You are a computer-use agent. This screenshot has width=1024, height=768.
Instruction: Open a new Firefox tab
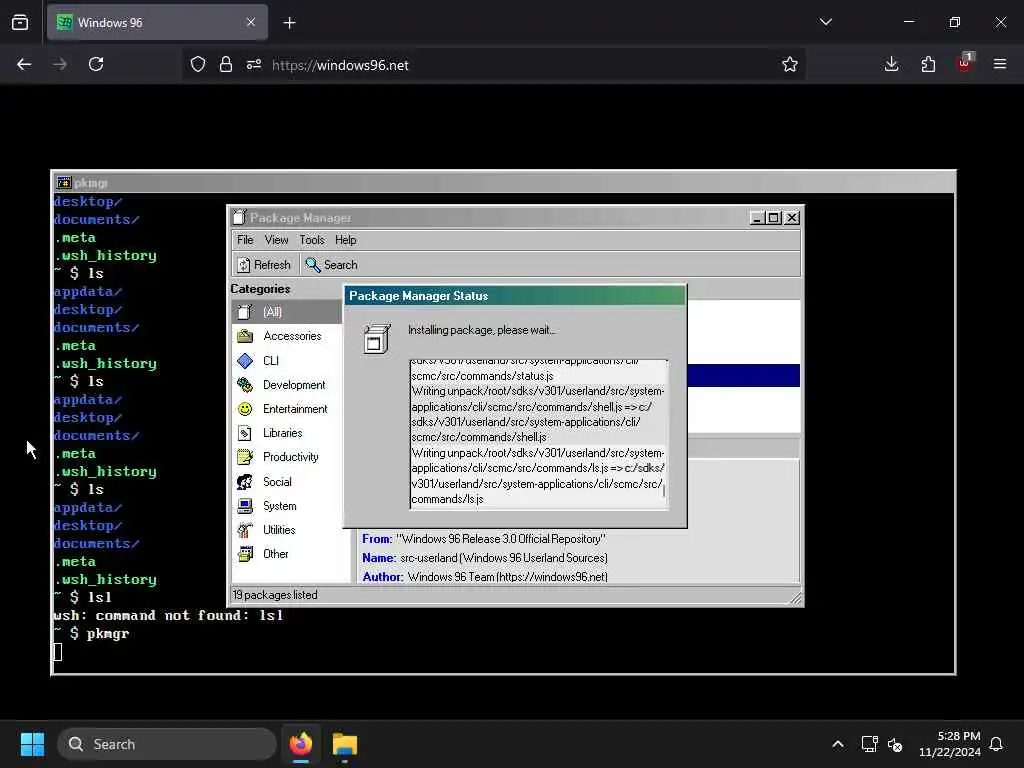point(289,23)
